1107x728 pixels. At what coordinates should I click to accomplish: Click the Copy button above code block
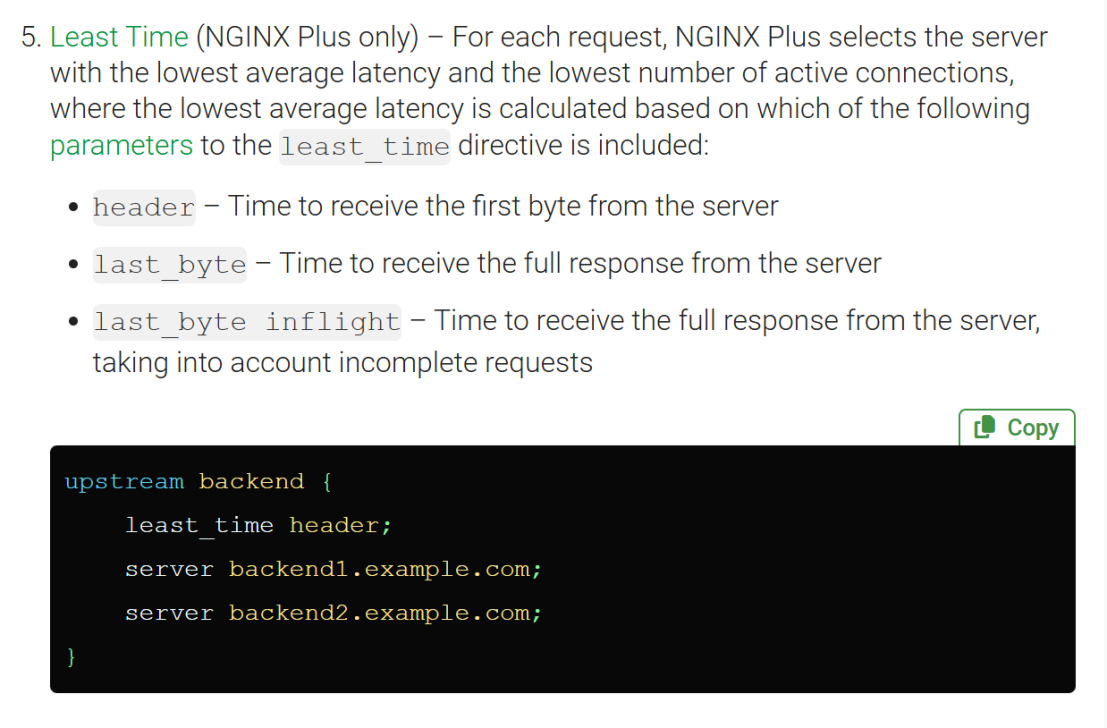click(x=1017, y=427)
